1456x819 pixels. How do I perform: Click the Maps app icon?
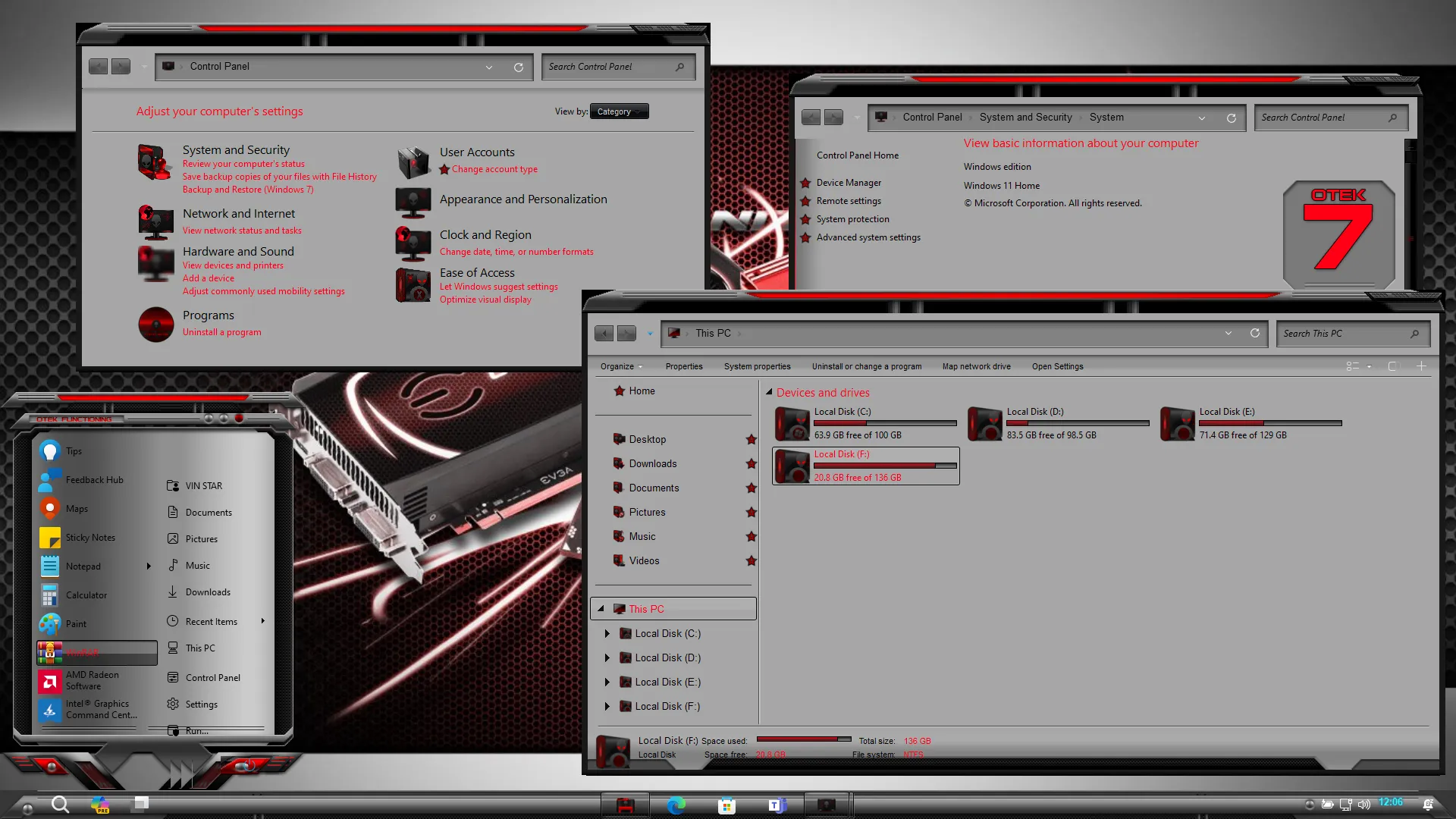click(x=50, y=508)
